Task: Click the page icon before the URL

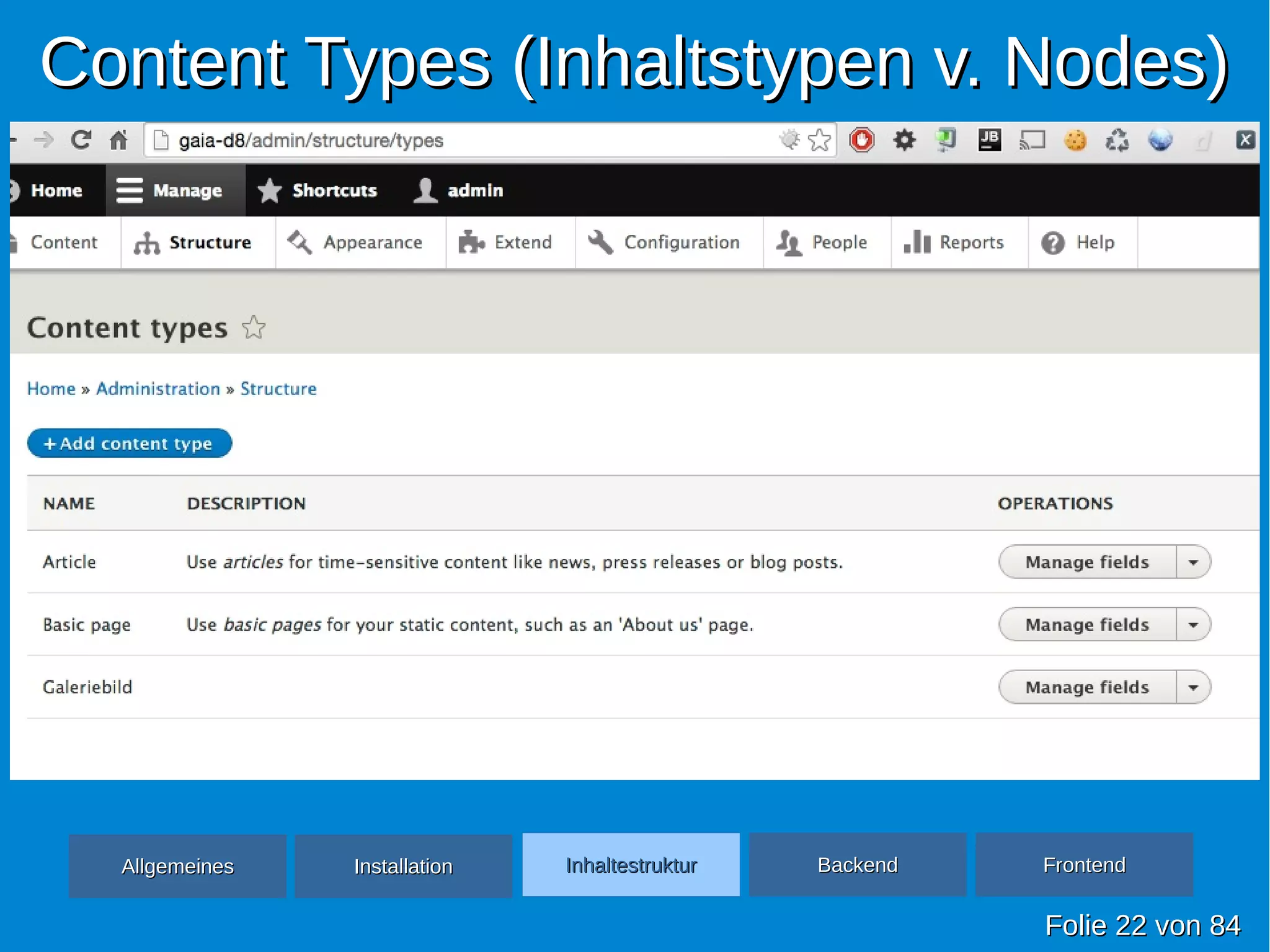Action: coord(161,140)
